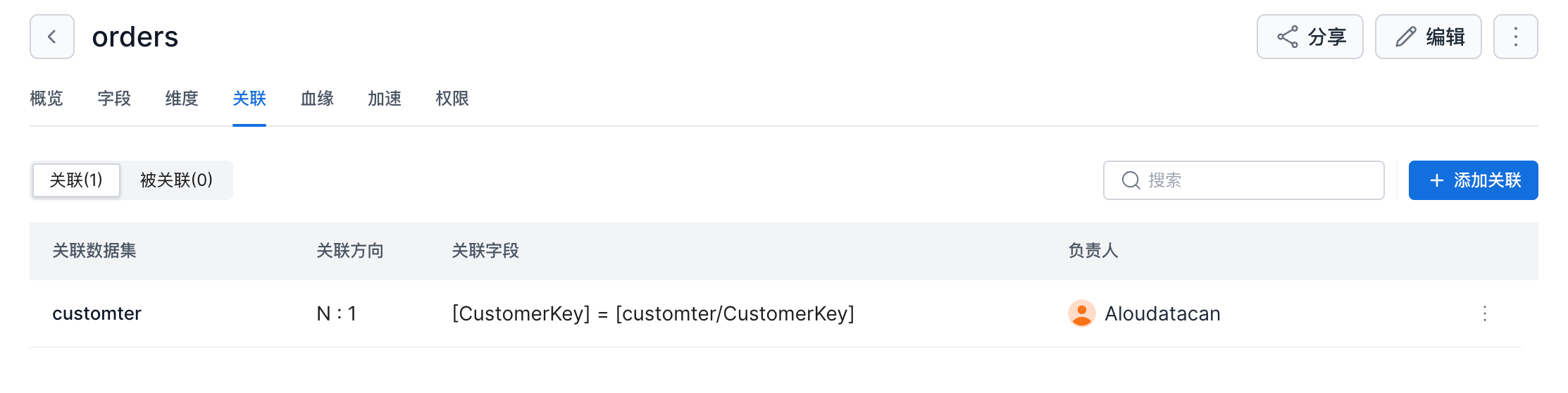Click the plus icon to add association
Image resolution: width=1568 pixels, height=393 pixels.
click(1437, 180)
